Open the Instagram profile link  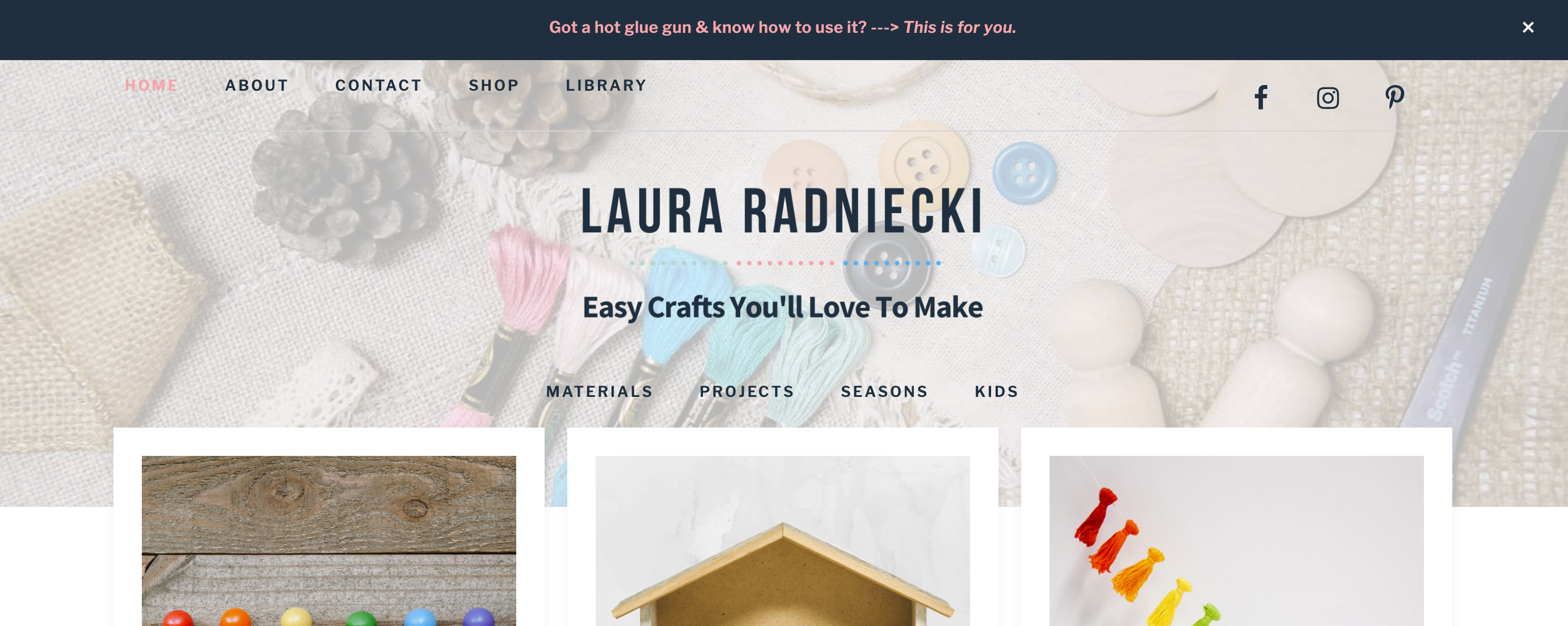click(1328, 97)
